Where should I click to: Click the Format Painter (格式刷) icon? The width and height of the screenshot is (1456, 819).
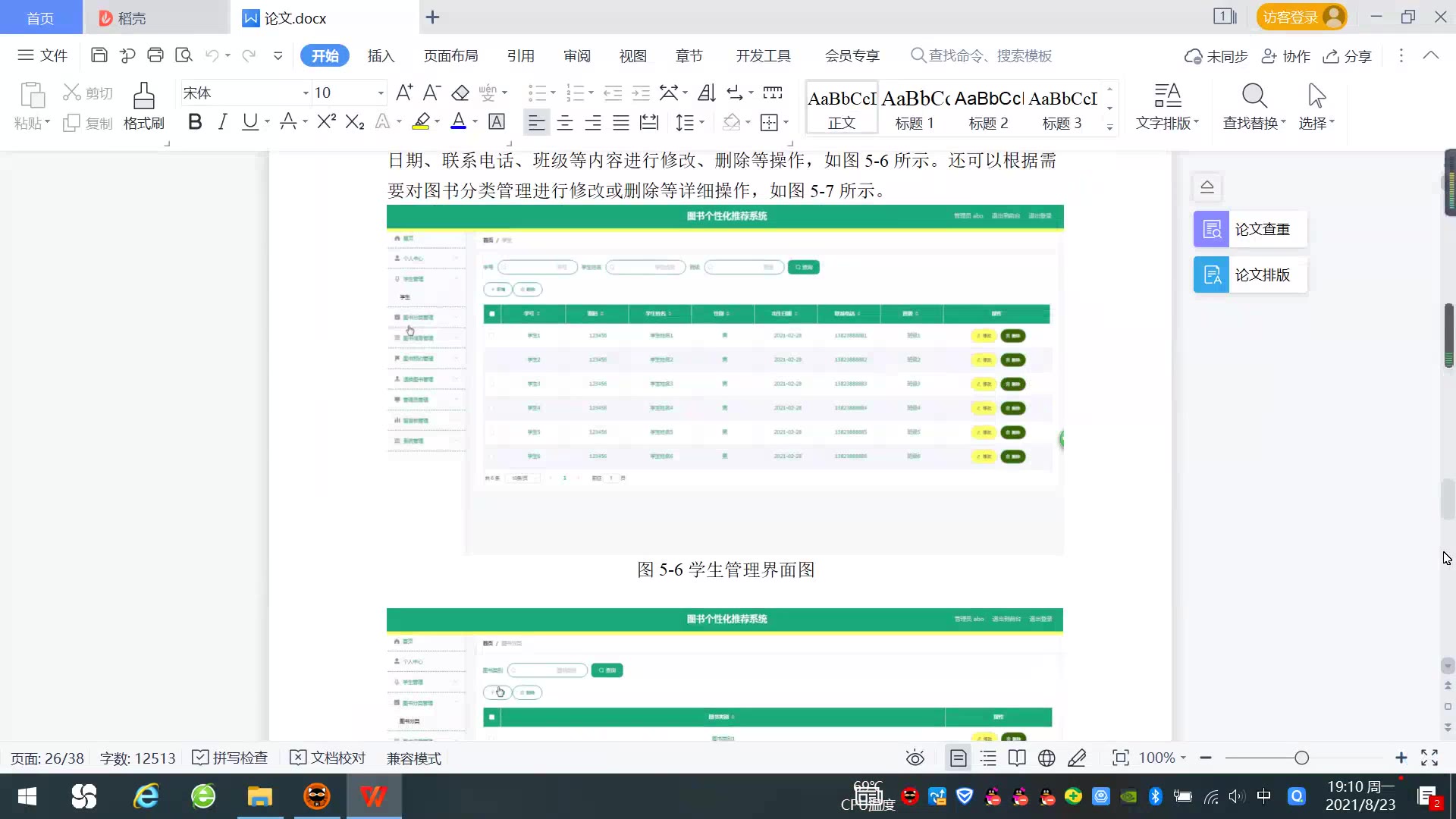143,97
